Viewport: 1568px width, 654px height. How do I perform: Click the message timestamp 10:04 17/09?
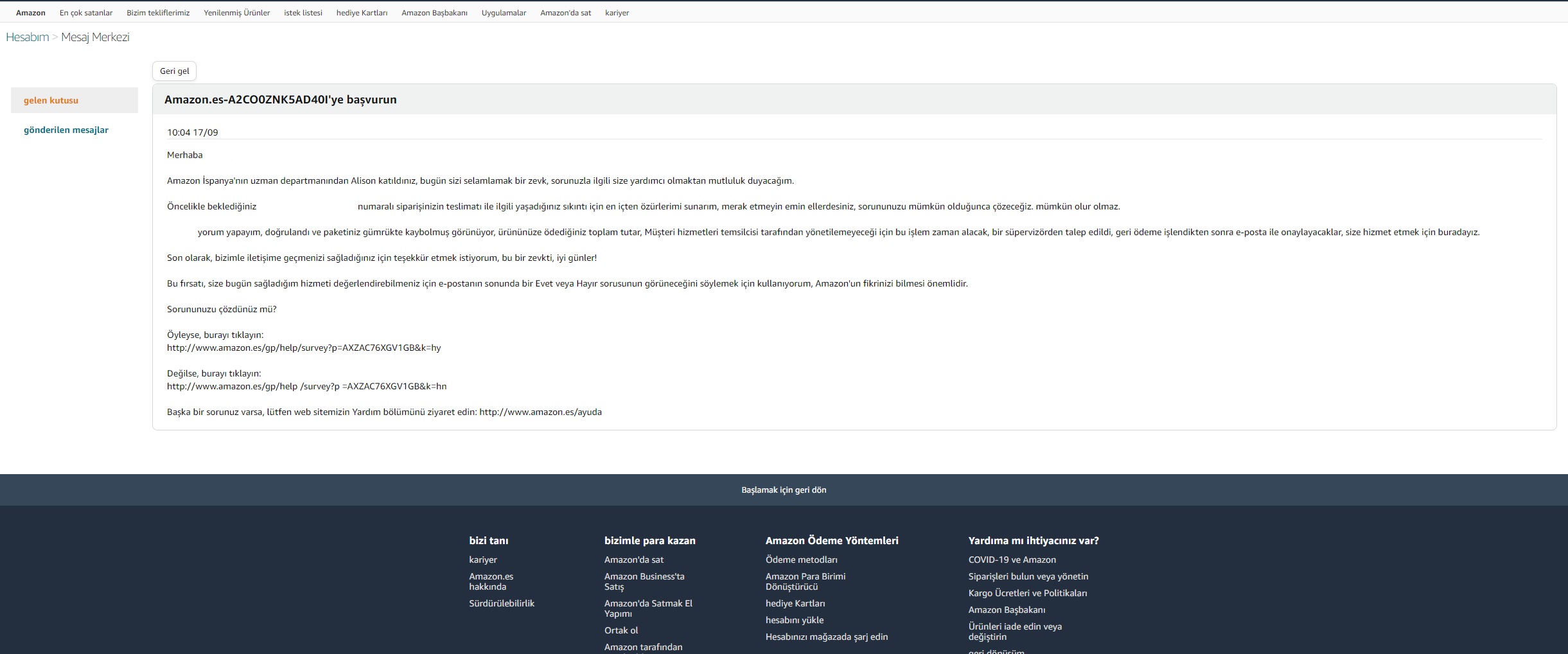click(193, 132)
